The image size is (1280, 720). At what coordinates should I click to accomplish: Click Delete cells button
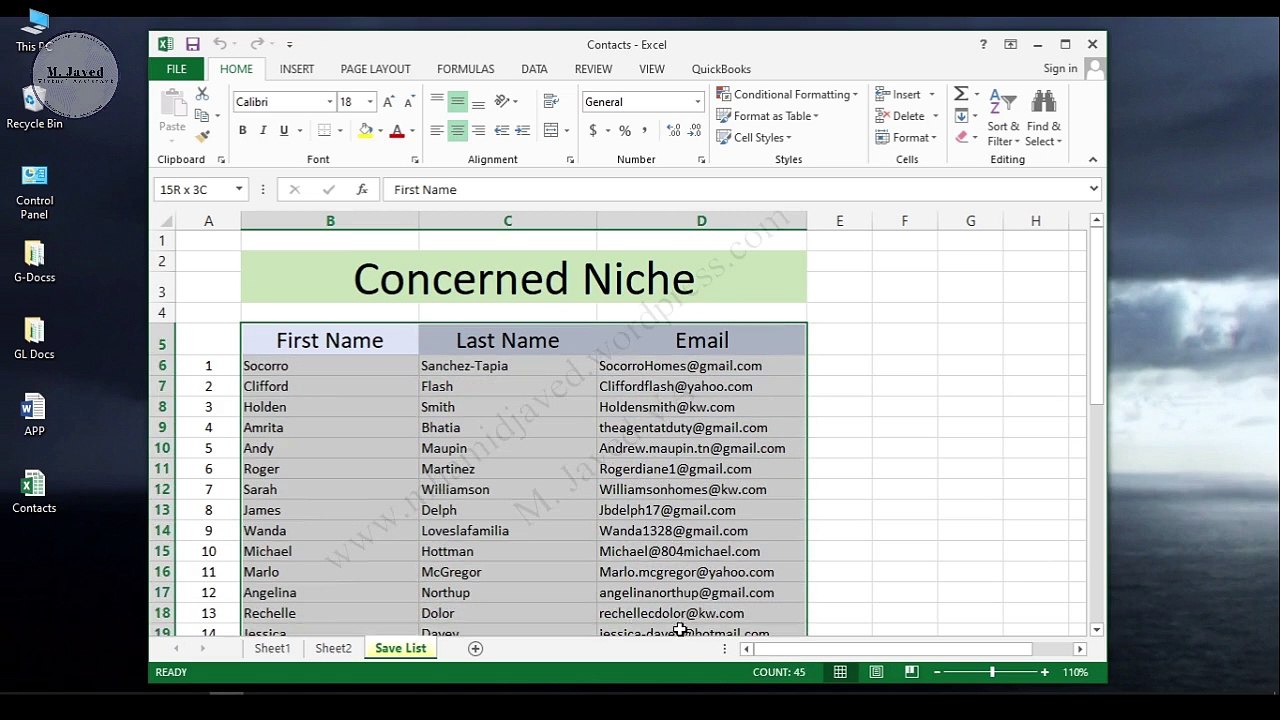(x=900, y=116)
